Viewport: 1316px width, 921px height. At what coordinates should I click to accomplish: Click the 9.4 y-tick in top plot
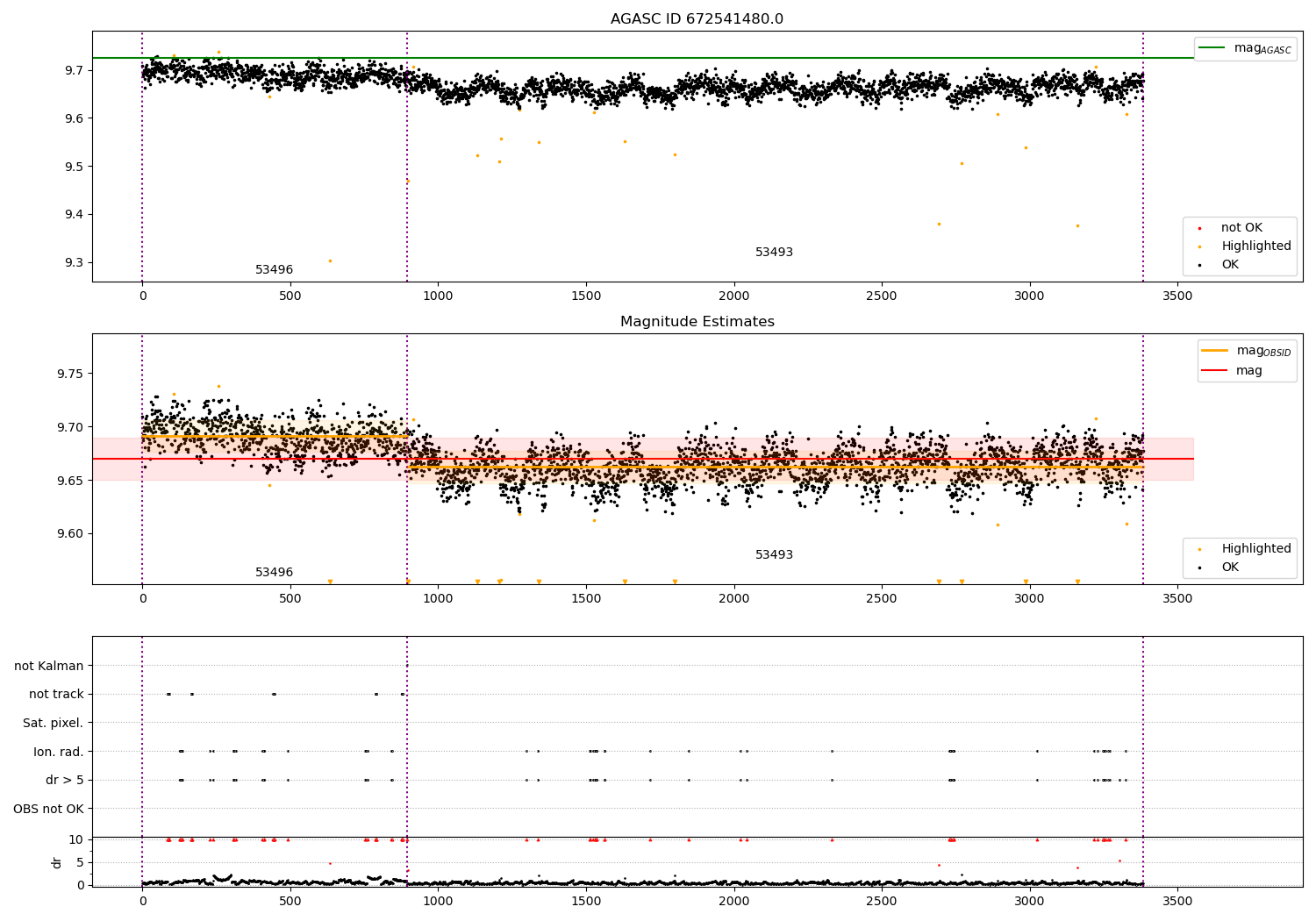[75, 215]
